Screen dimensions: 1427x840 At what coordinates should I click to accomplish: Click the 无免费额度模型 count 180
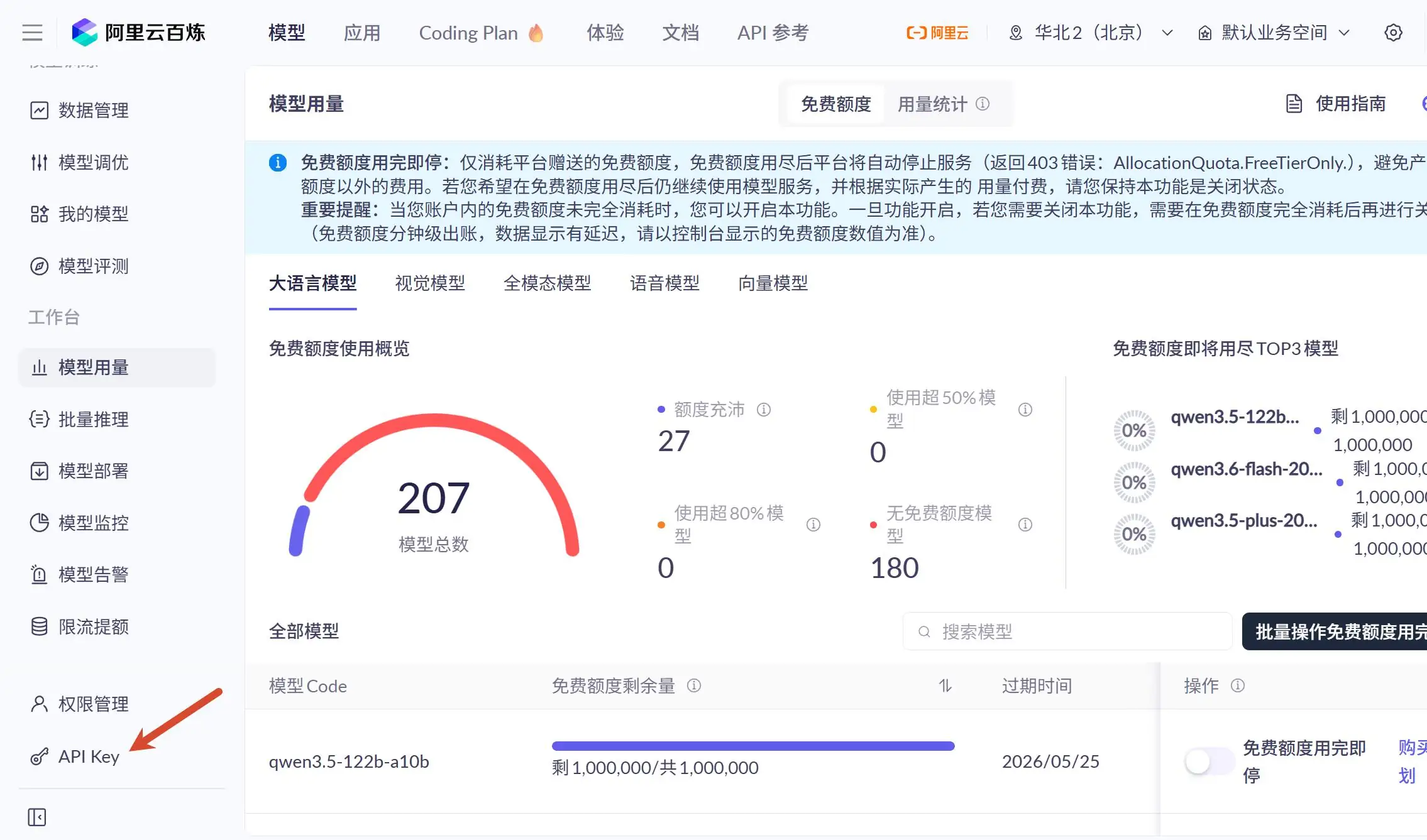tap(895, 568)
